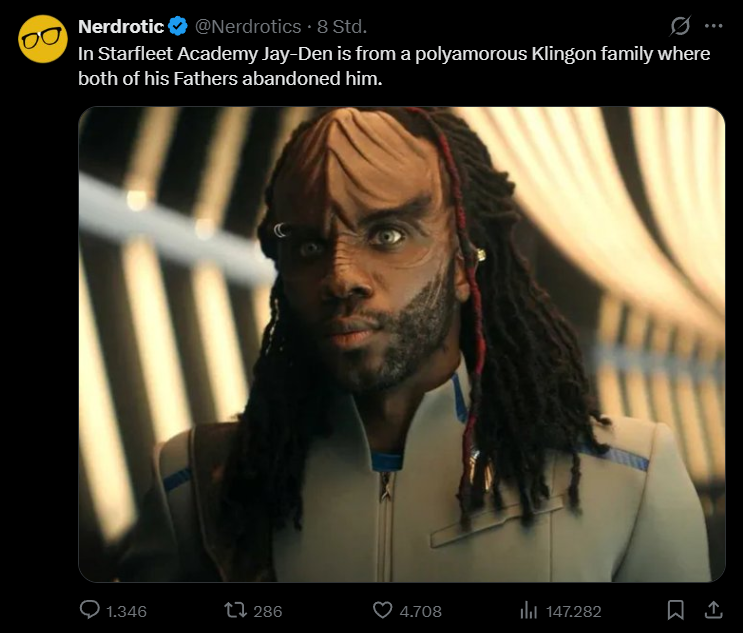Click the share upload-arrow icon
The image size is (743, 633).
714,609
